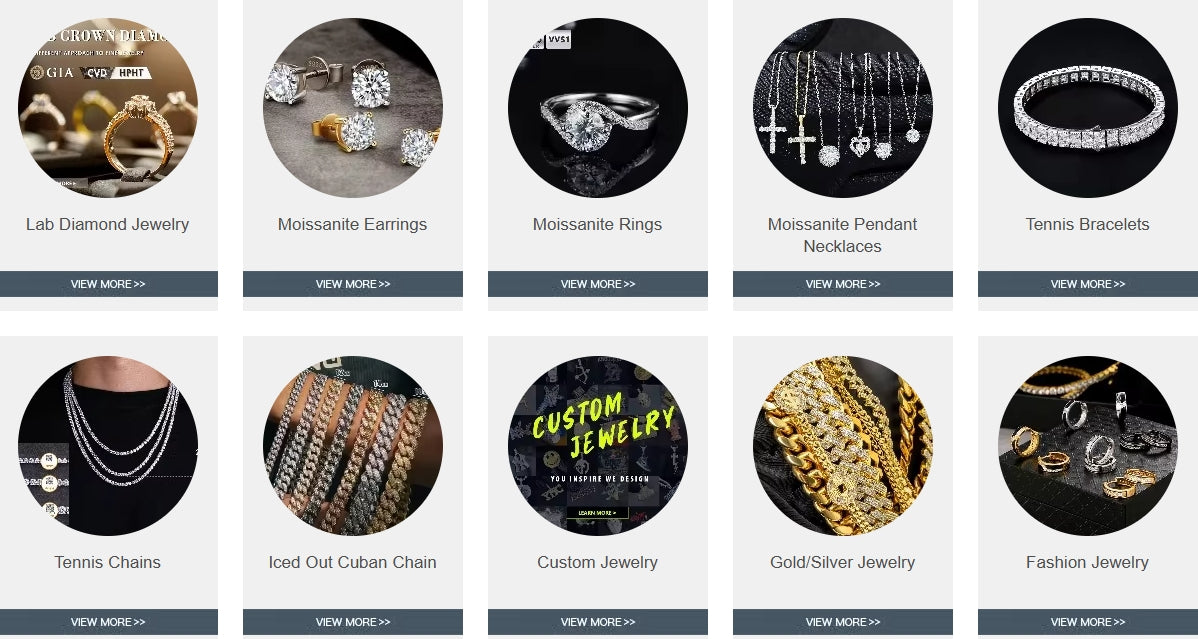
Task: Click the Tennis Bracelets round thumbnail
Action: click(x=1087, y=108)
